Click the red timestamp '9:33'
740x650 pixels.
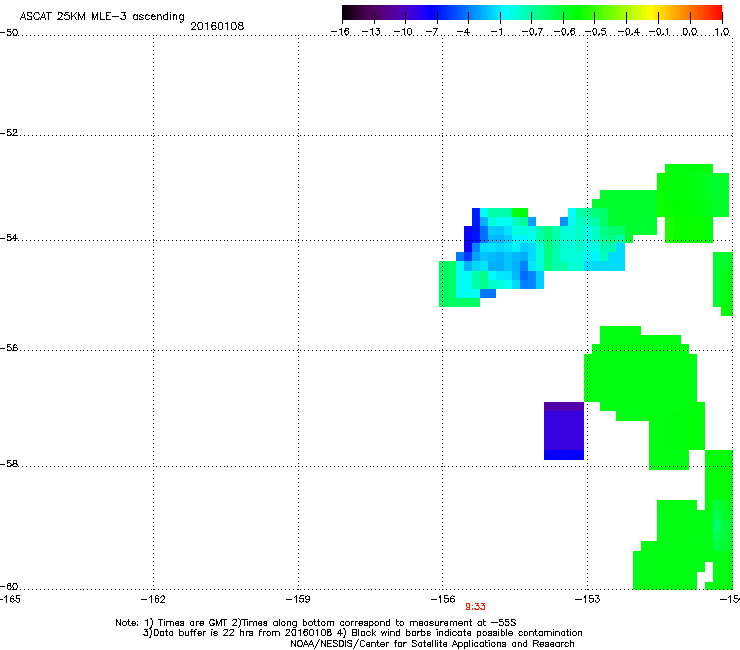click(475, 607)
